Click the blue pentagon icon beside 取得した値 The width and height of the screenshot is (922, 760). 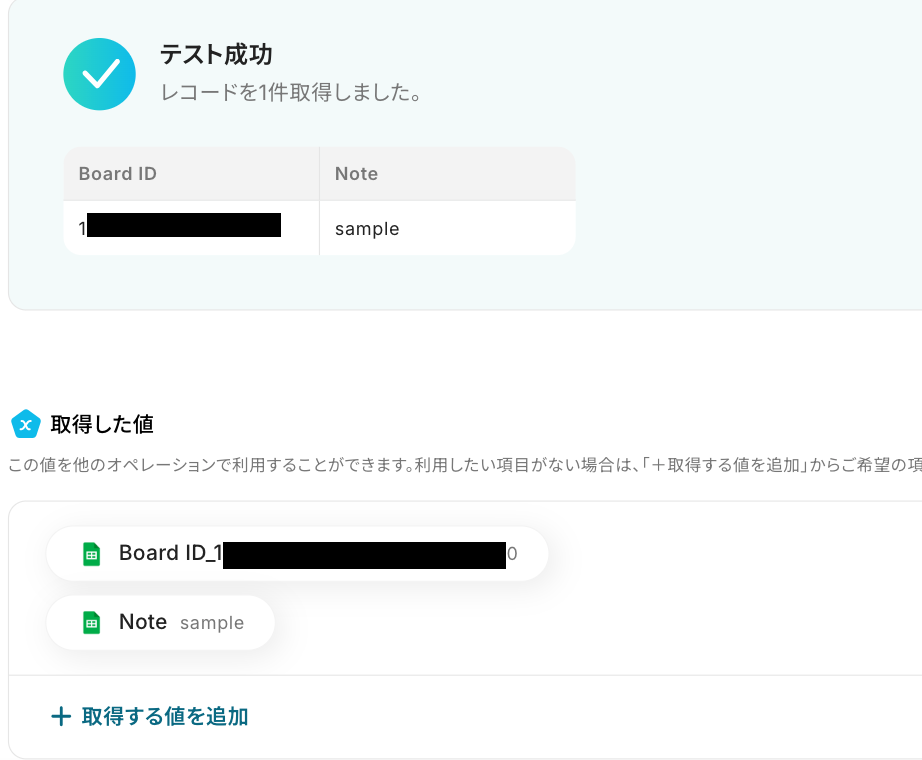point(26,424)
